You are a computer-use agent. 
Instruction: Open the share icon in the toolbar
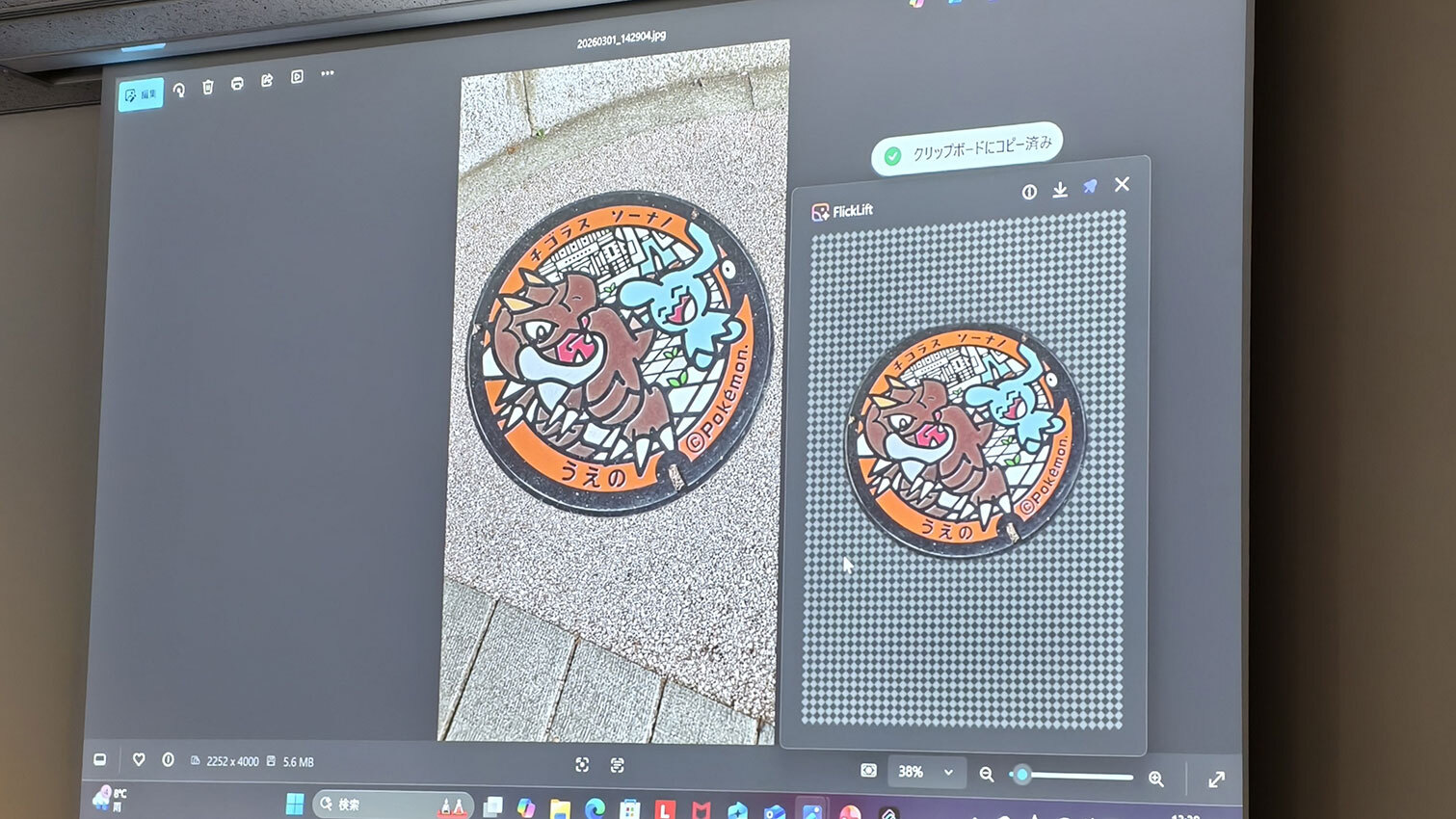(x=267, y=80)
